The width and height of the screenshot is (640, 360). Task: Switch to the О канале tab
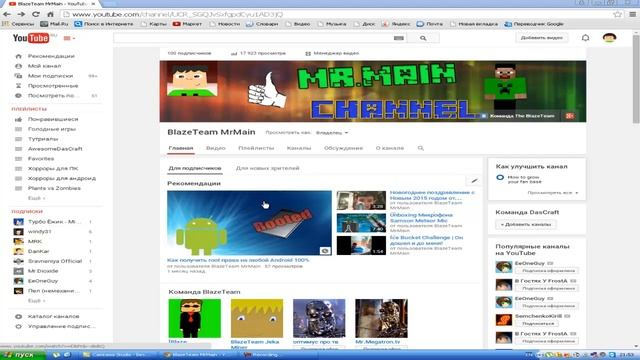(390, 148)
